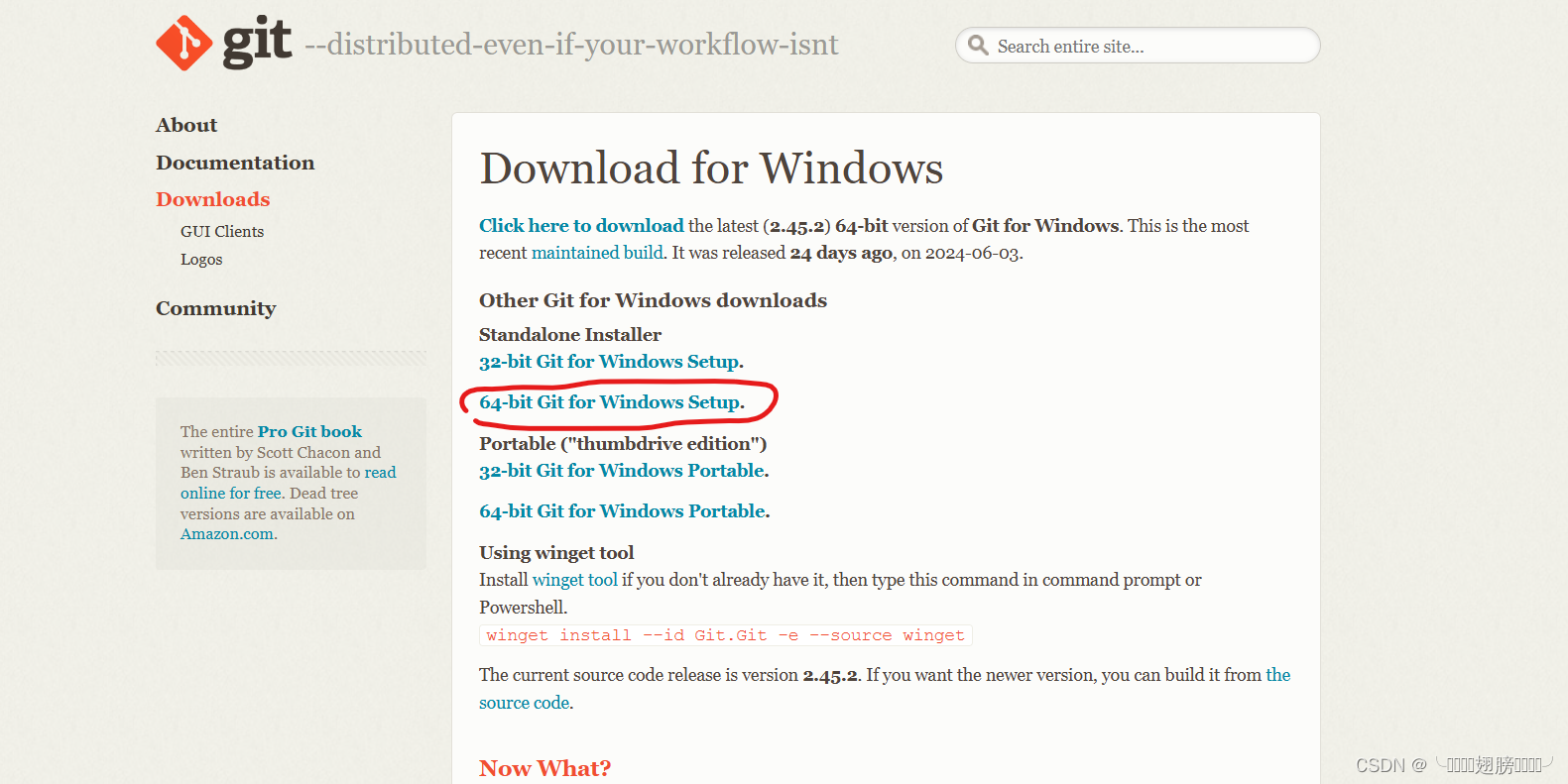Open GUI Clients sub-menu link

tap(222, 231)
